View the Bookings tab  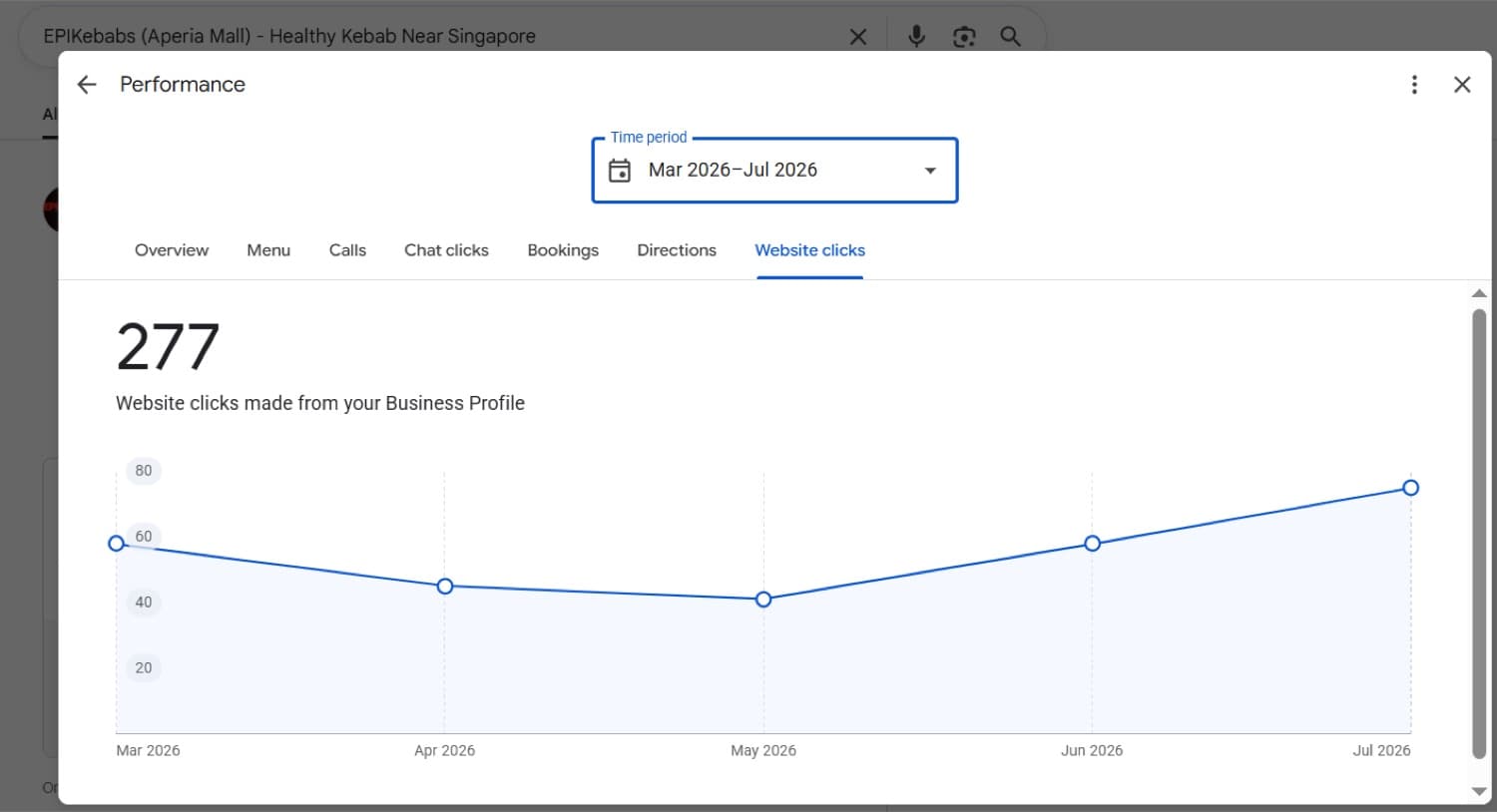pos(563,250)
